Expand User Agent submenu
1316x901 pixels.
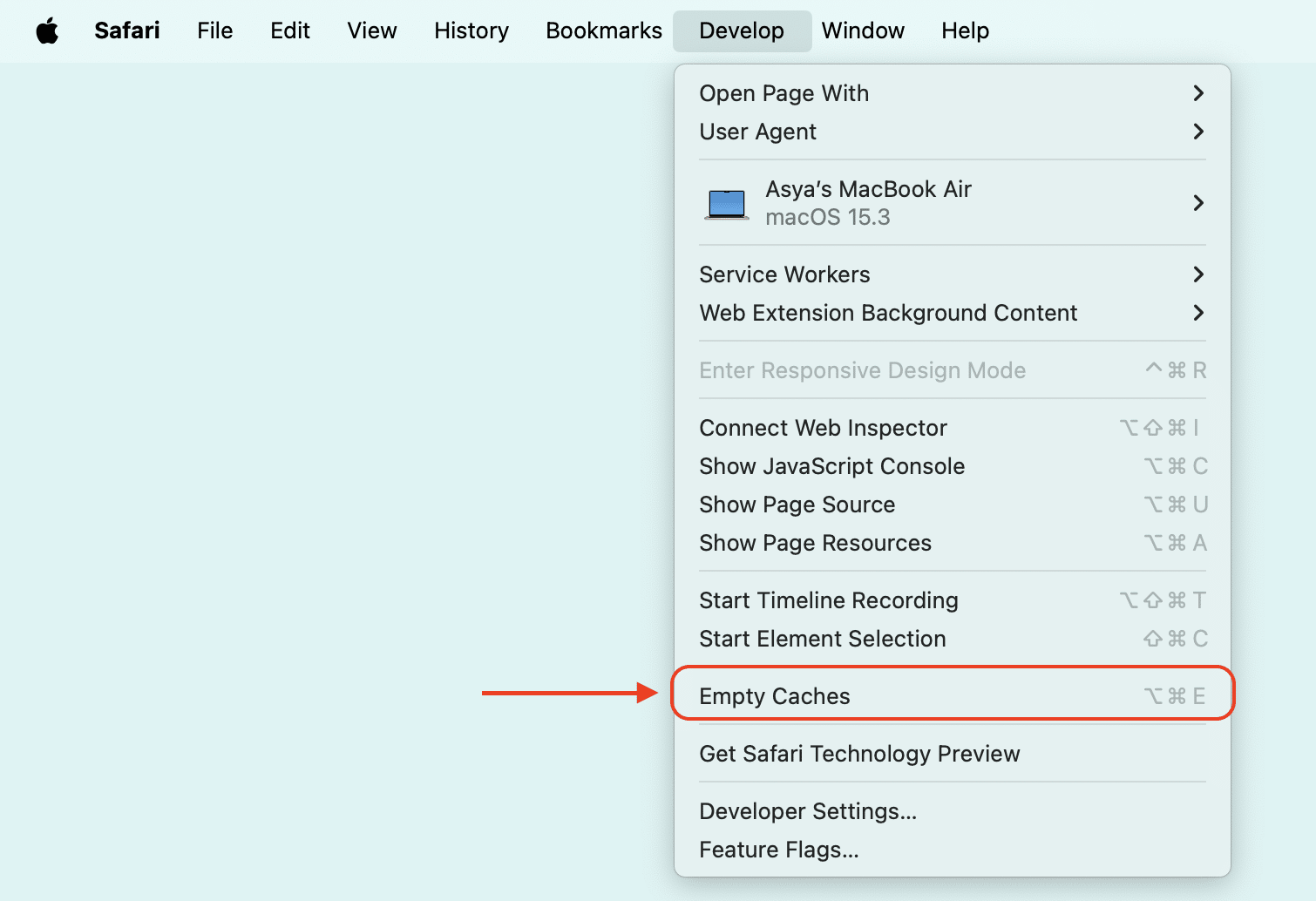(953, 132)
